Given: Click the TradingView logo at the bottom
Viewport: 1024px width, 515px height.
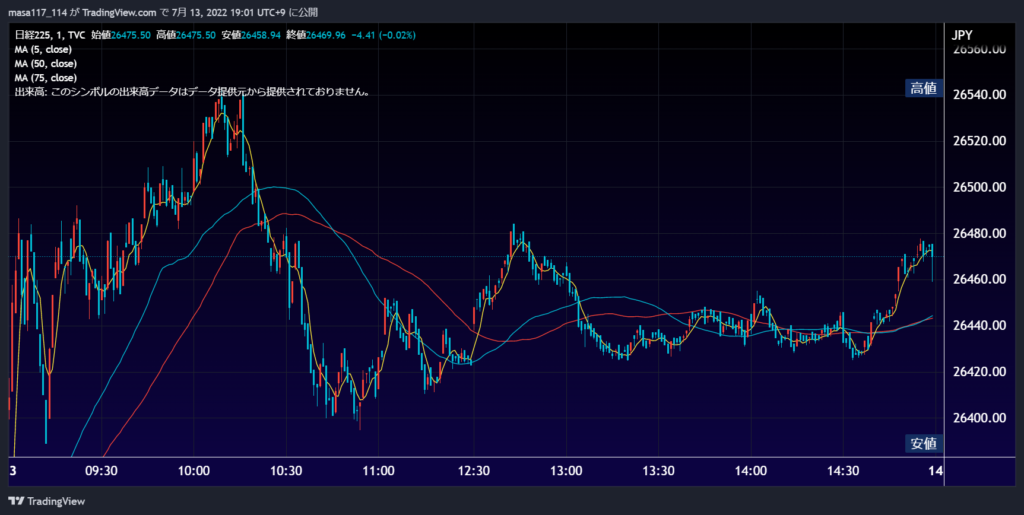Looking at the screenshot, I should [46, 501].
